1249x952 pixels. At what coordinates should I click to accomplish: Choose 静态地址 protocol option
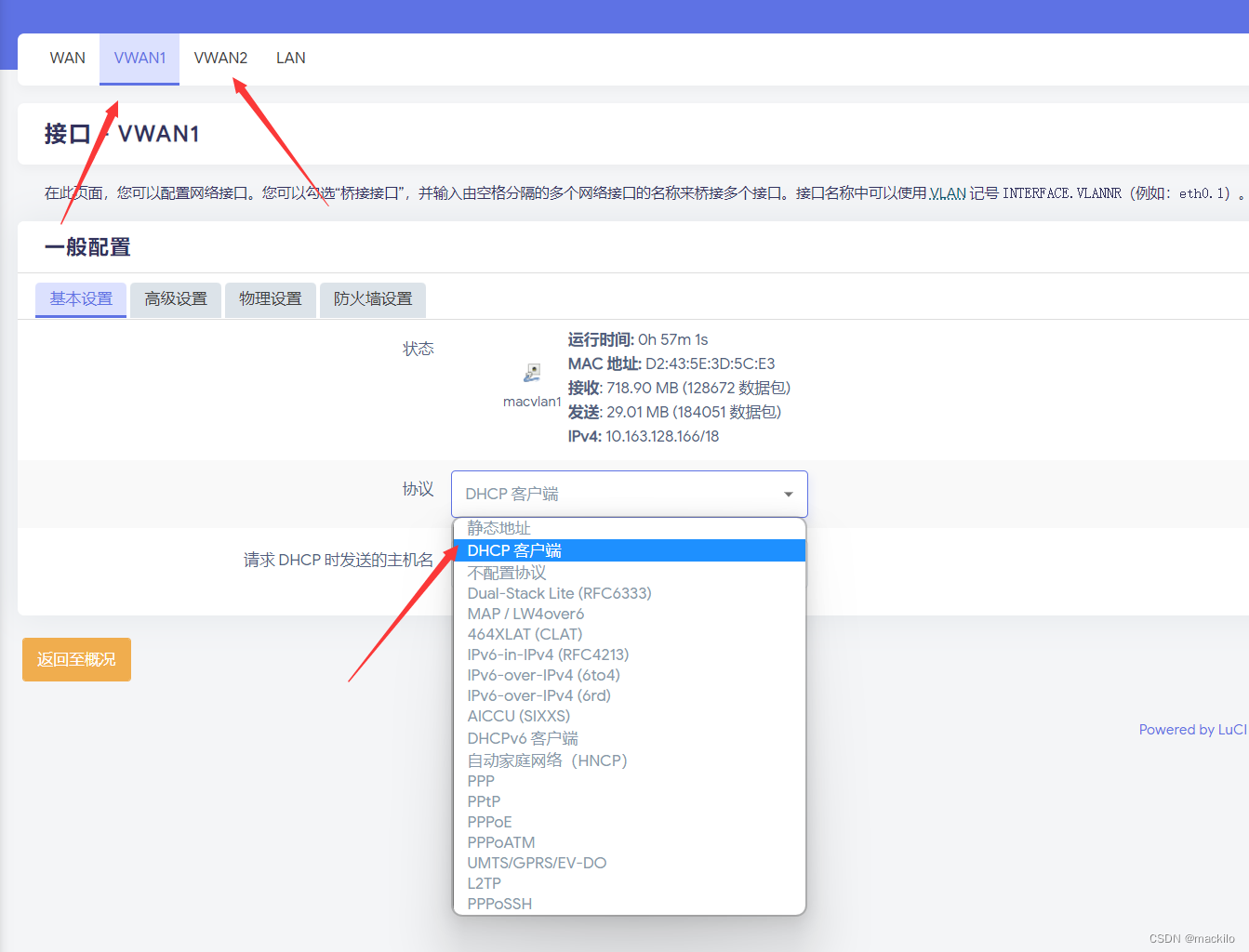click(629, 528)
